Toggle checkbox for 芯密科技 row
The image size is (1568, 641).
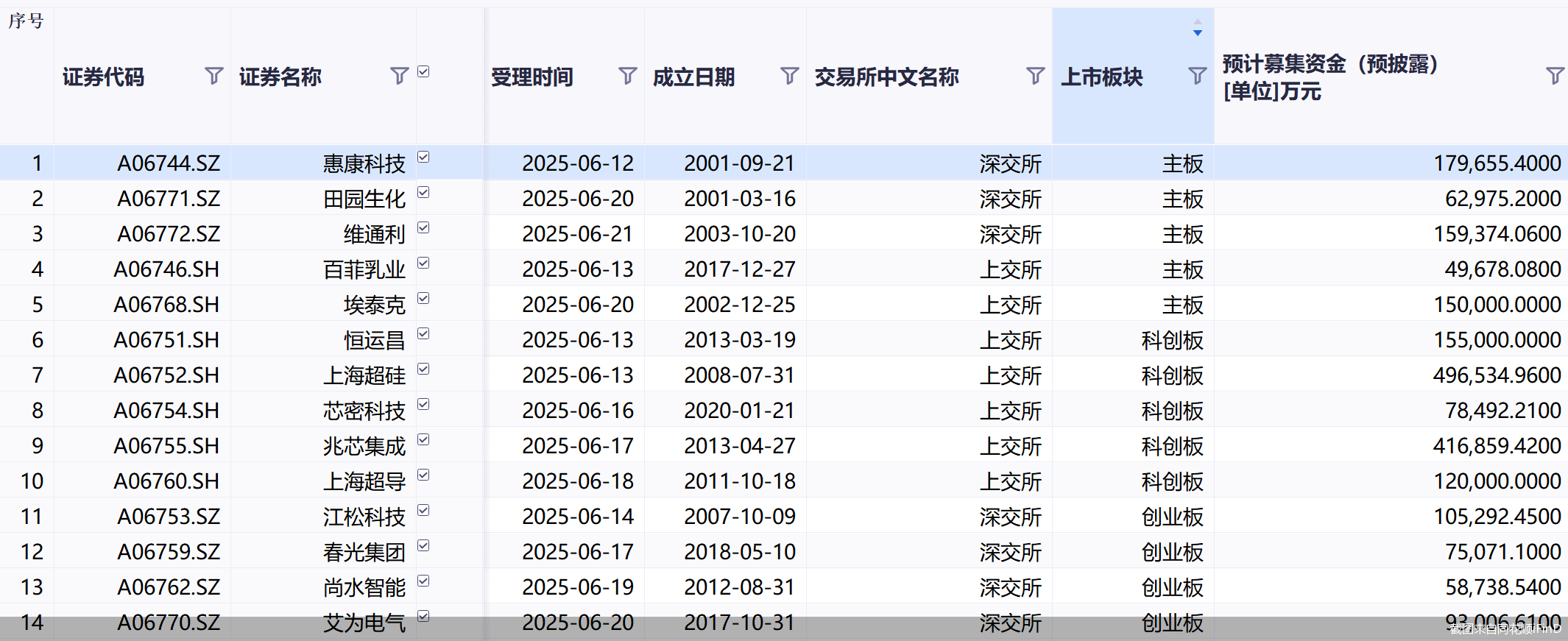(x=423, y=404)
